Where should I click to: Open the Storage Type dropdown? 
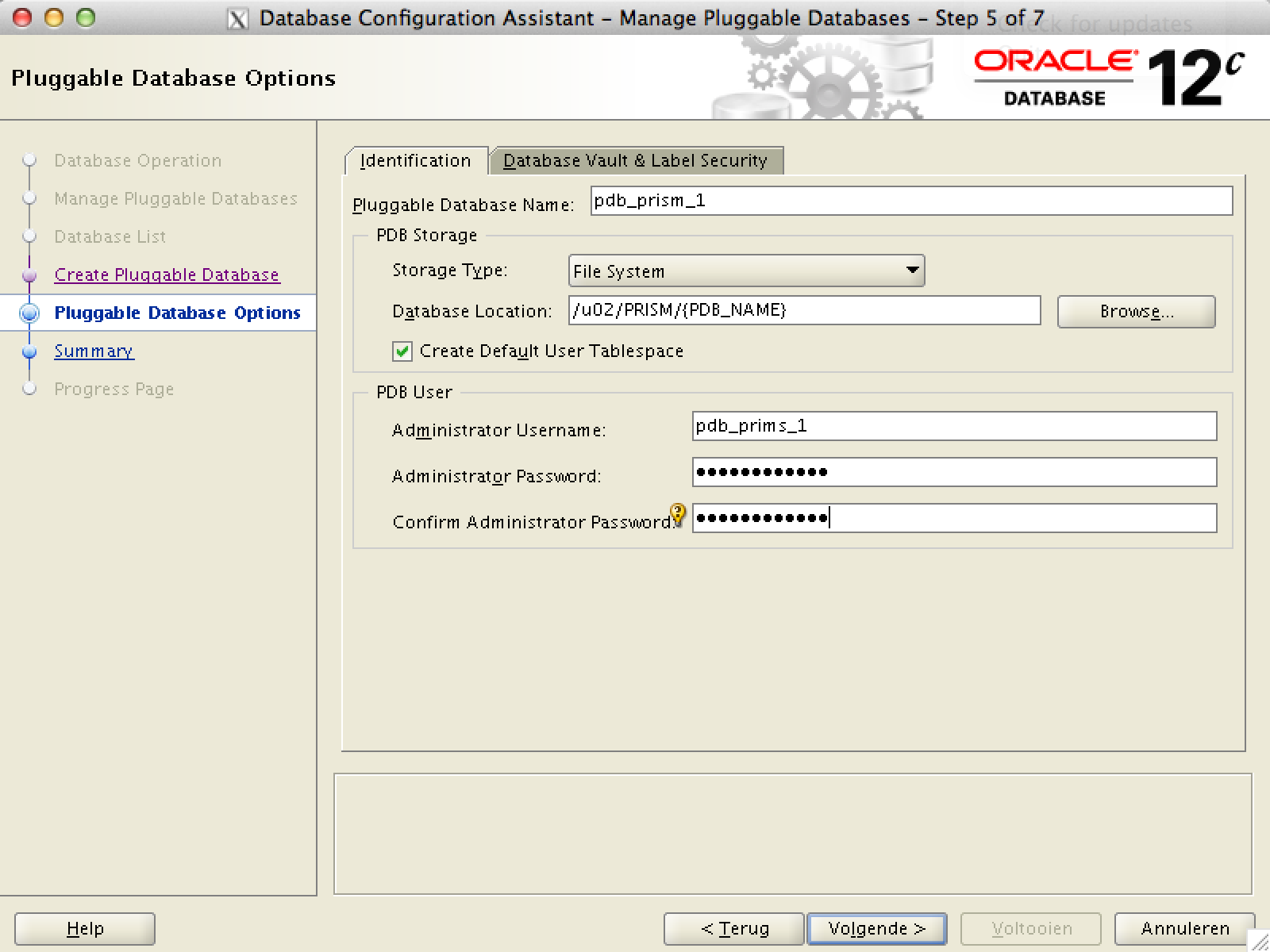coord(746,271)
